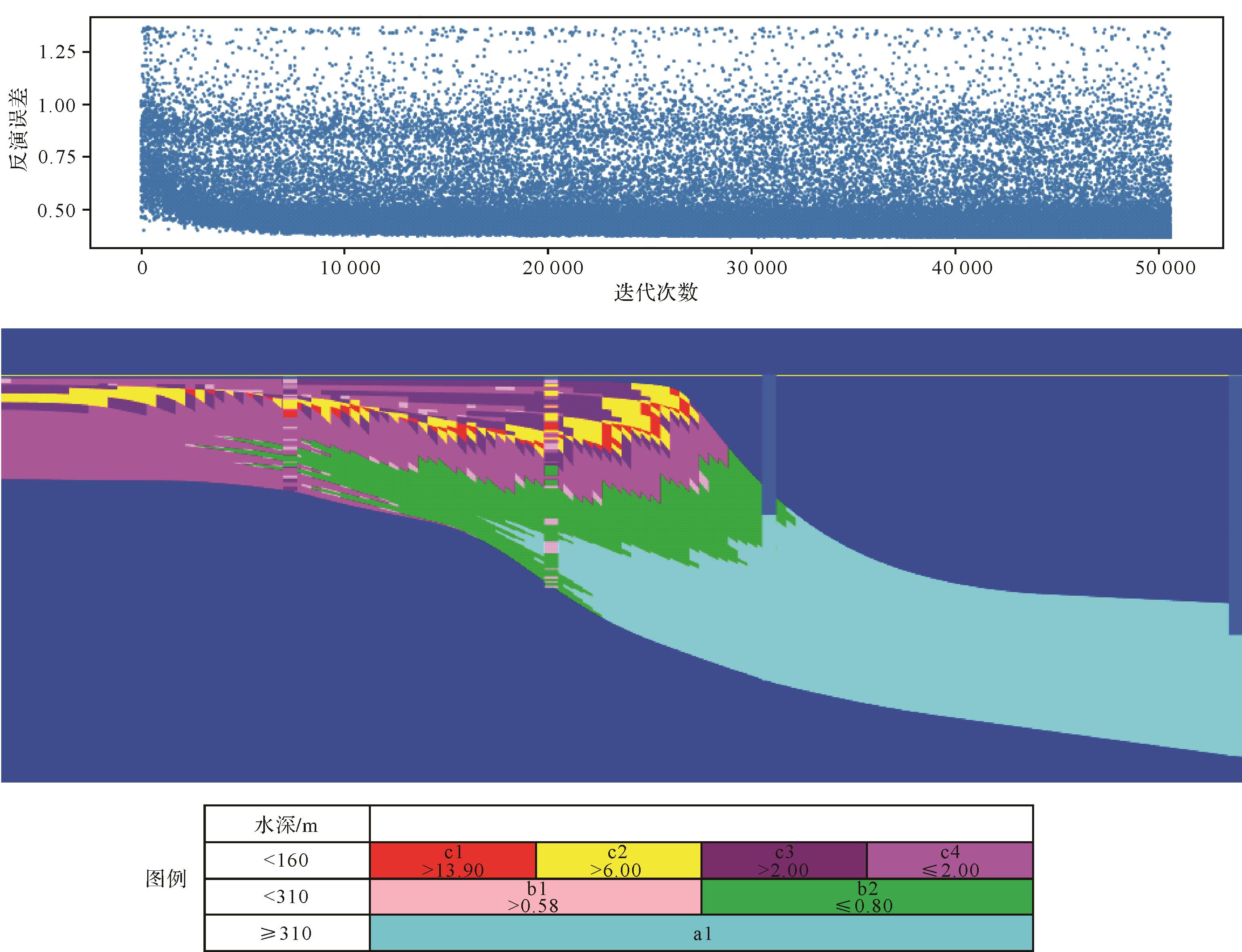Click the <160 depth row label
This screenshot has height=952, width=1242.
[x=286, y=860]
